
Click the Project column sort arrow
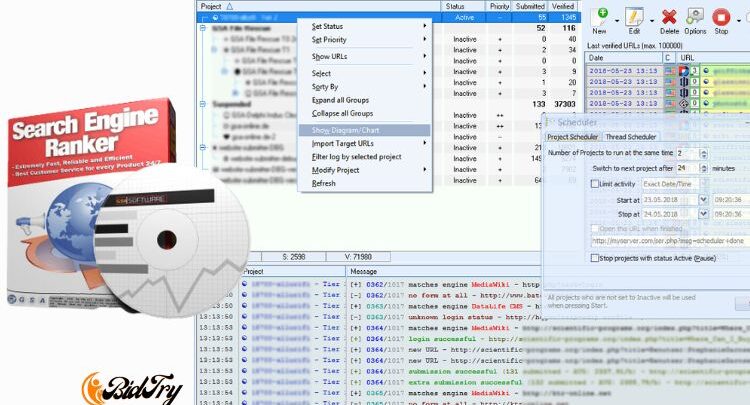click(231, 6)
